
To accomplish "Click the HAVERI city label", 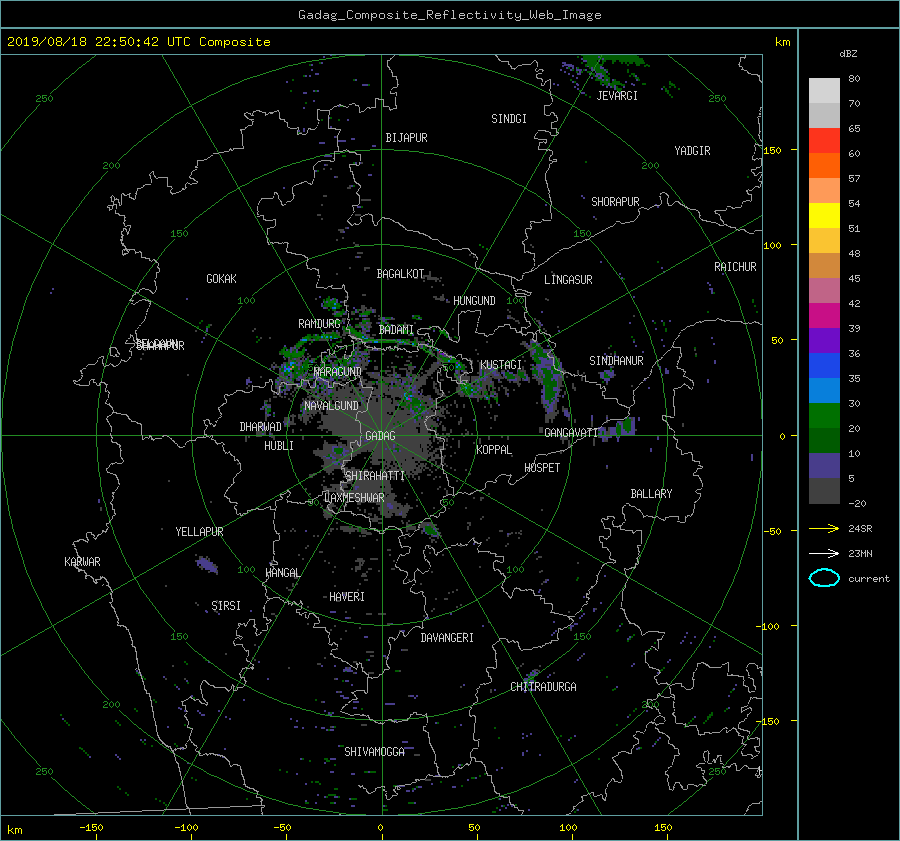I will [x=347, y=597].
